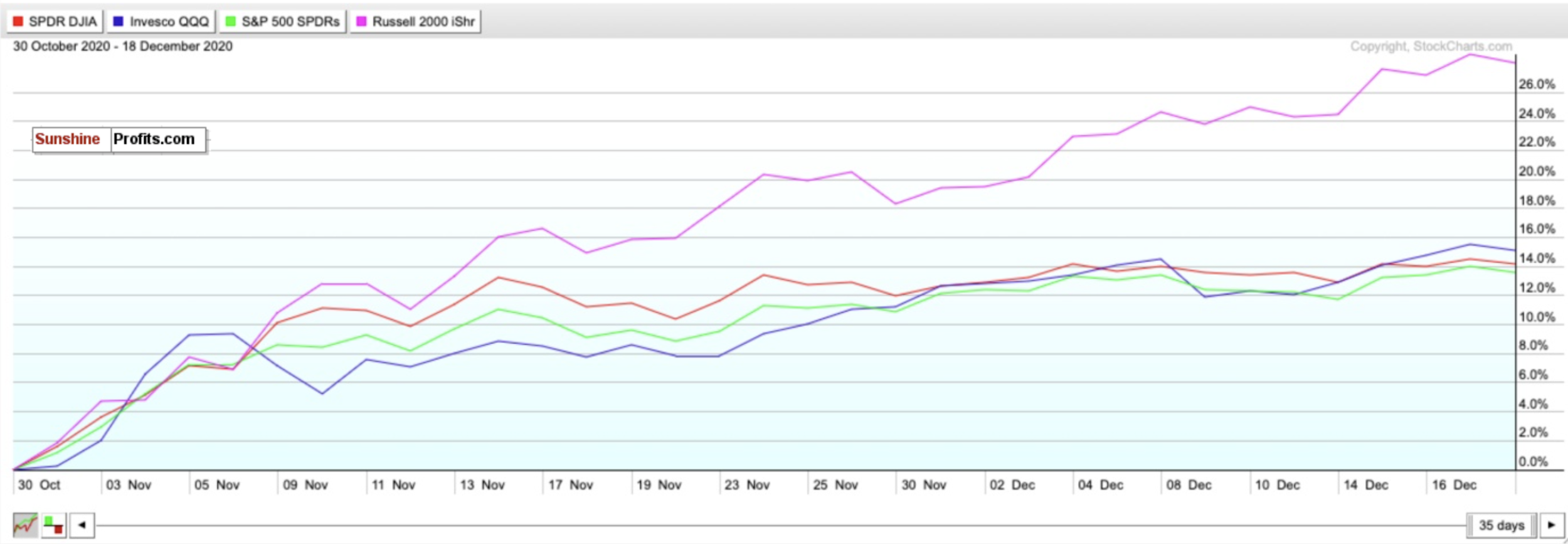
Task: Click the 11 Nov date axis label
Action: point(393,485)
